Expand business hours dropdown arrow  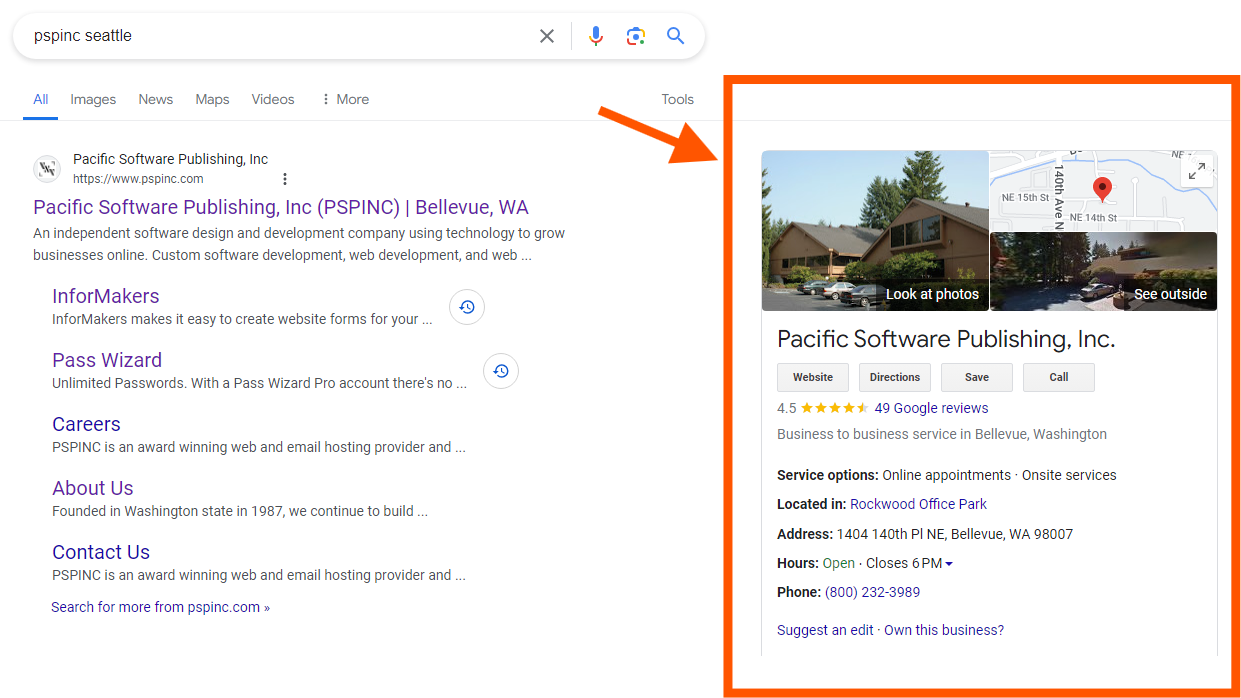[x=949, y=564]
